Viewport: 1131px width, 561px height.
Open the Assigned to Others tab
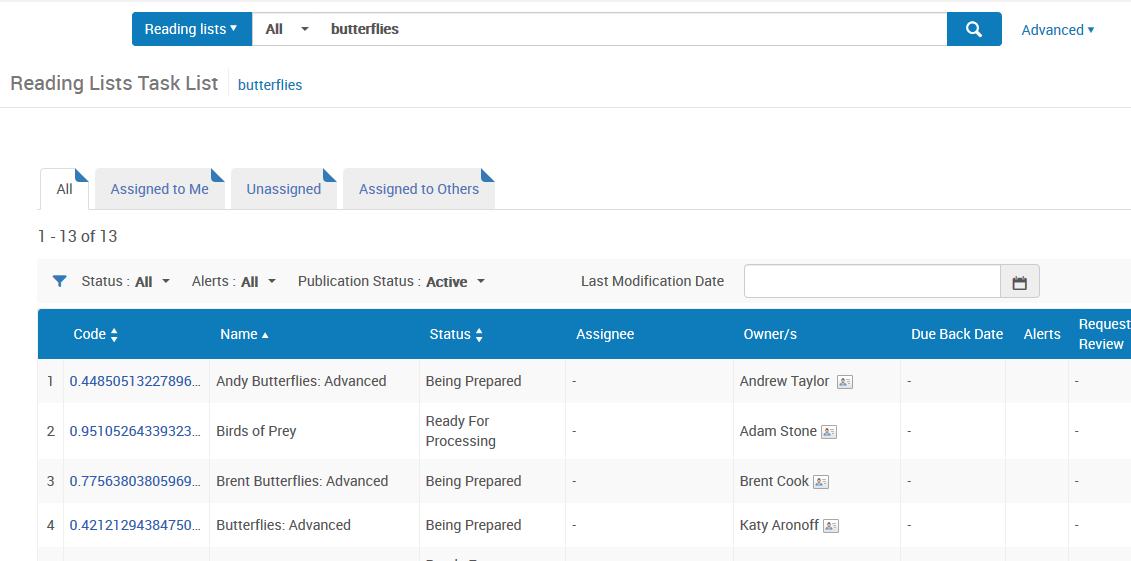tap(418, 189)
